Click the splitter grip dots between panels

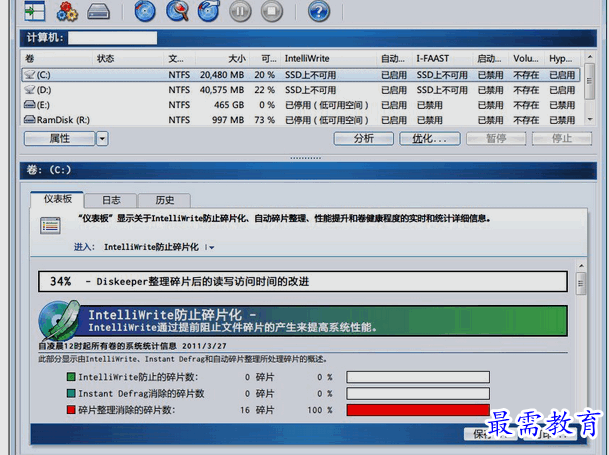point(306,158)
